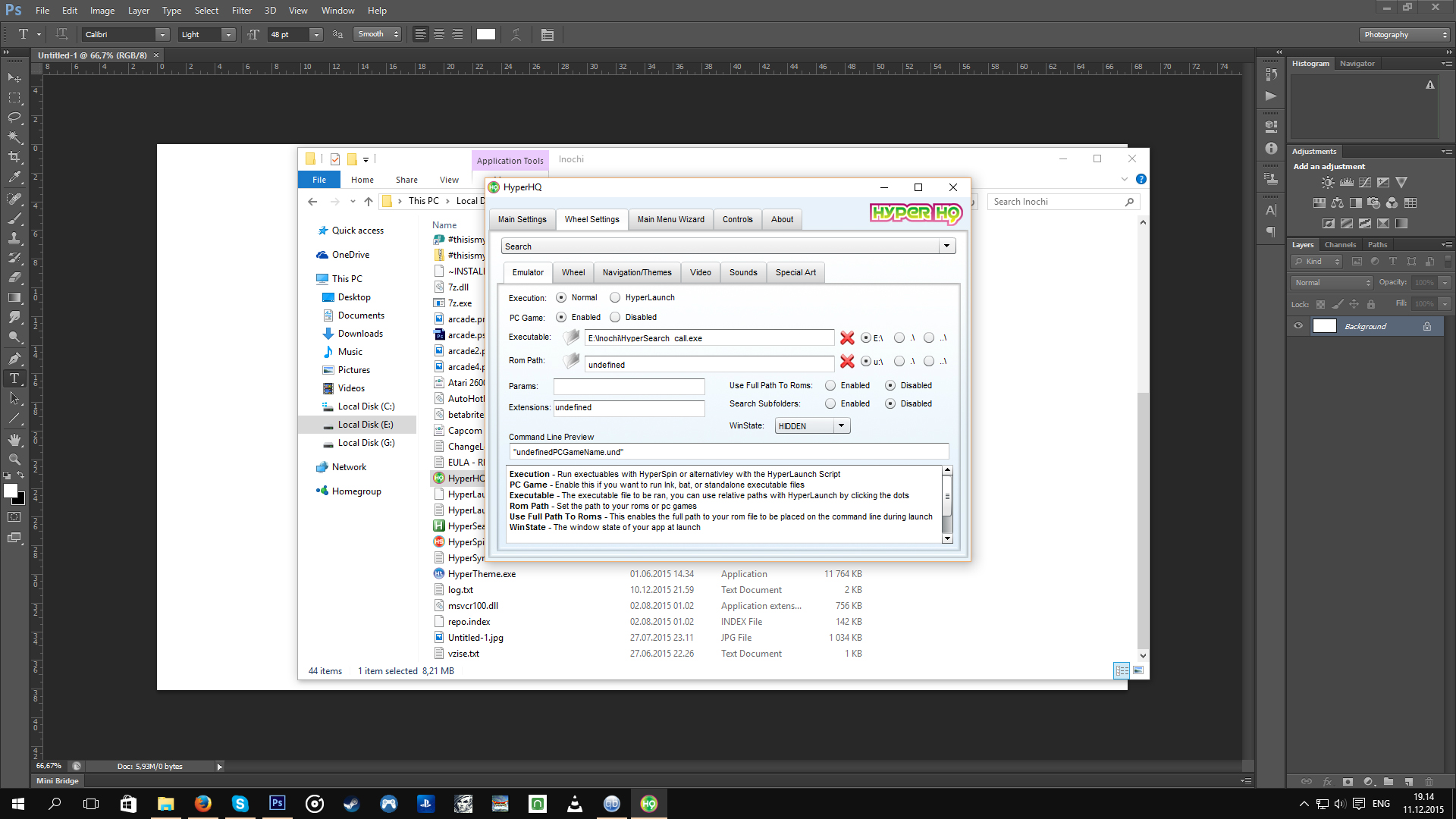
Task: Select the Lasso tool in Photoshop
Action: point(14,117)
